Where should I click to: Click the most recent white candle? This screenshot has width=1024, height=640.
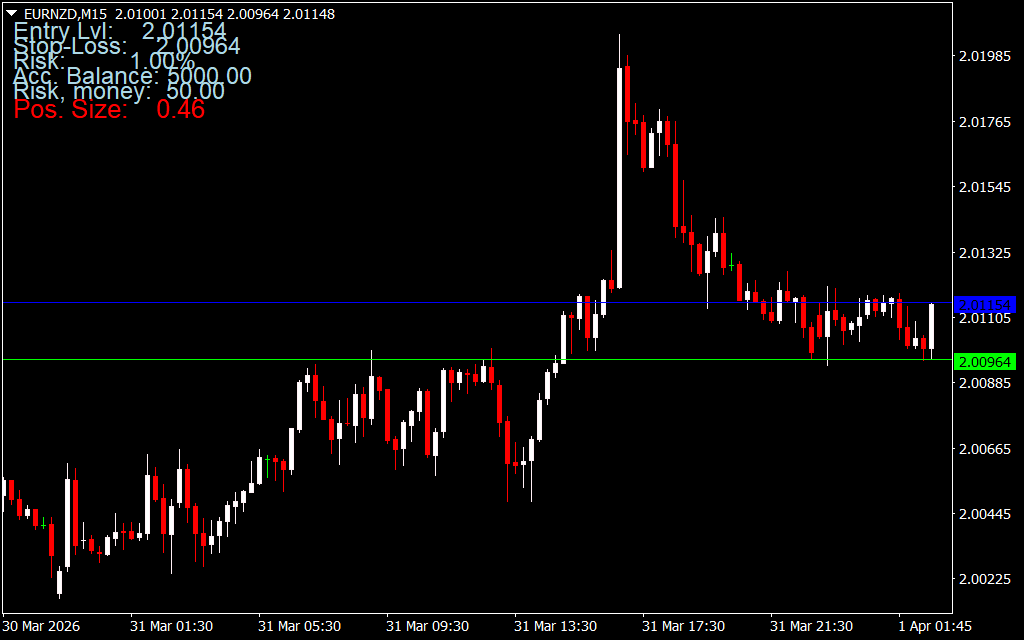pos(931,325)
